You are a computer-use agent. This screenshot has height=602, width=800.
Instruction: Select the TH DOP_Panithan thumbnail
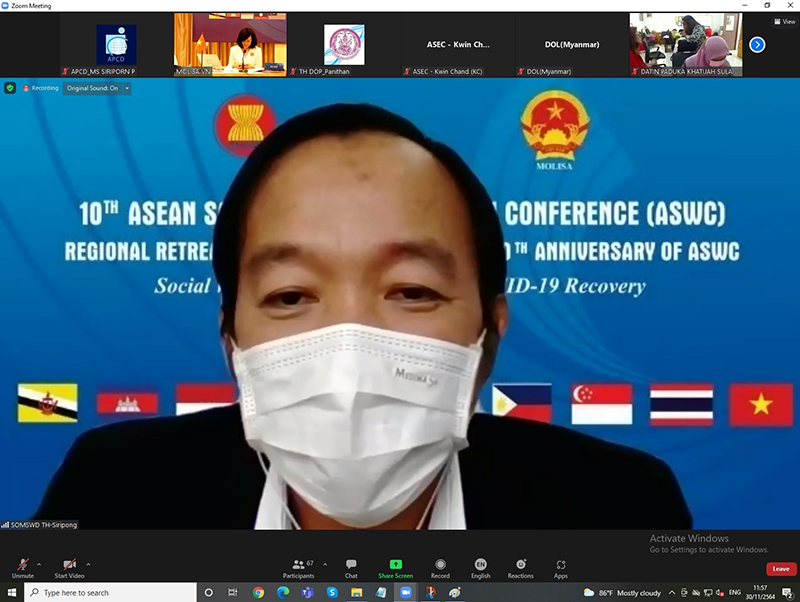pos(344,45)
